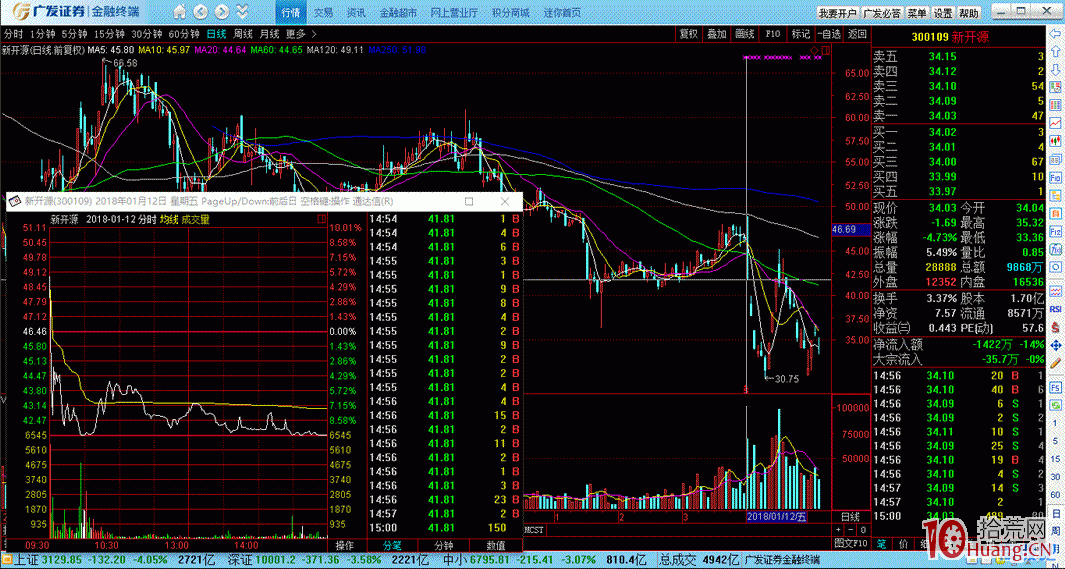Screen dimensions: 1065x569
Task: Select the 1分钟 chart period
Action: (x=42, y=33)
